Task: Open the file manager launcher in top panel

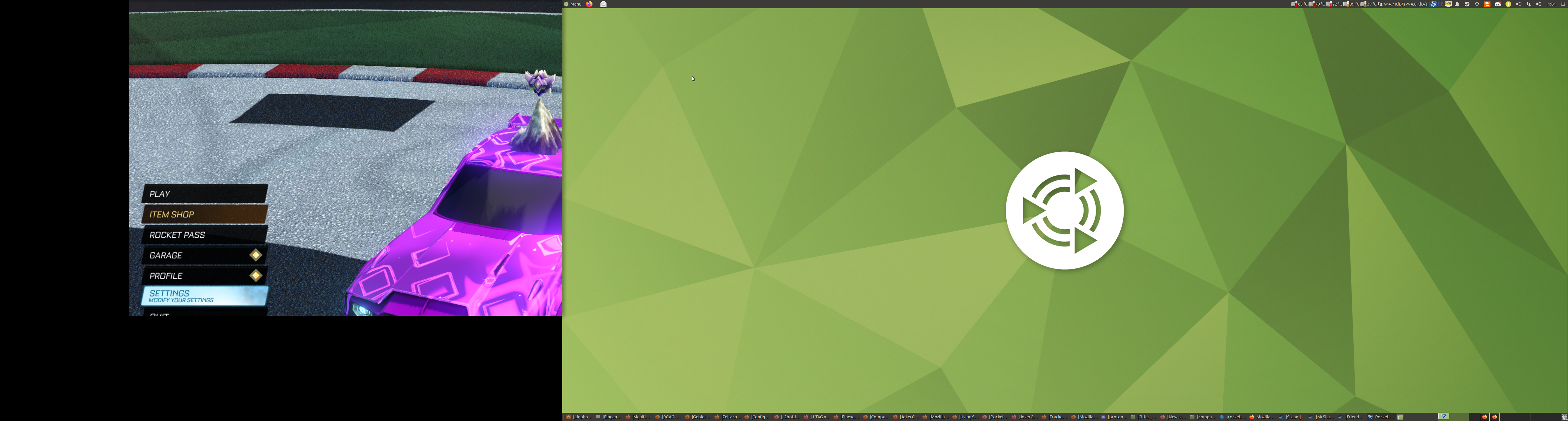Action: 604,4
